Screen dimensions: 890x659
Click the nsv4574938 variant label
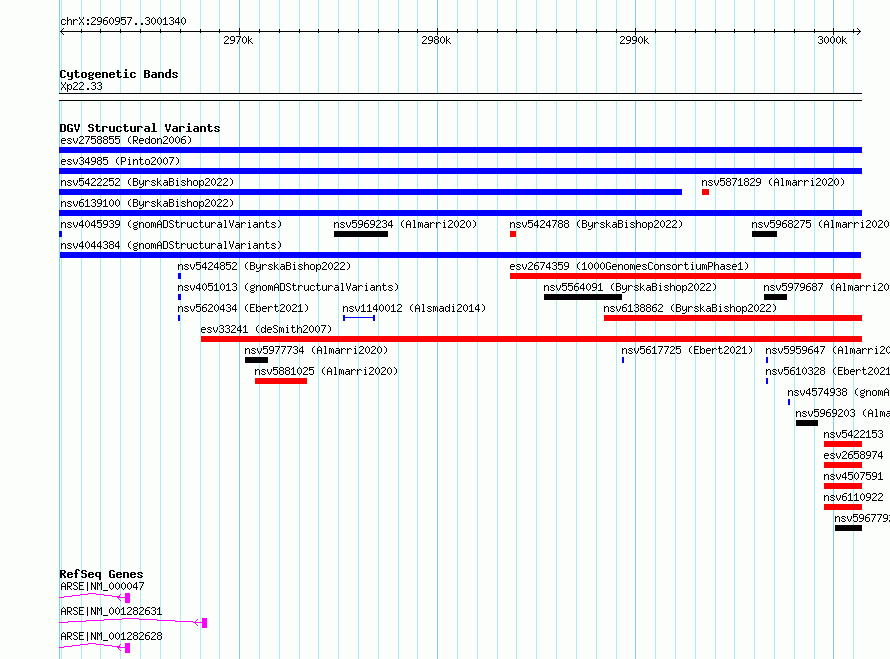[x=838, y=392]
